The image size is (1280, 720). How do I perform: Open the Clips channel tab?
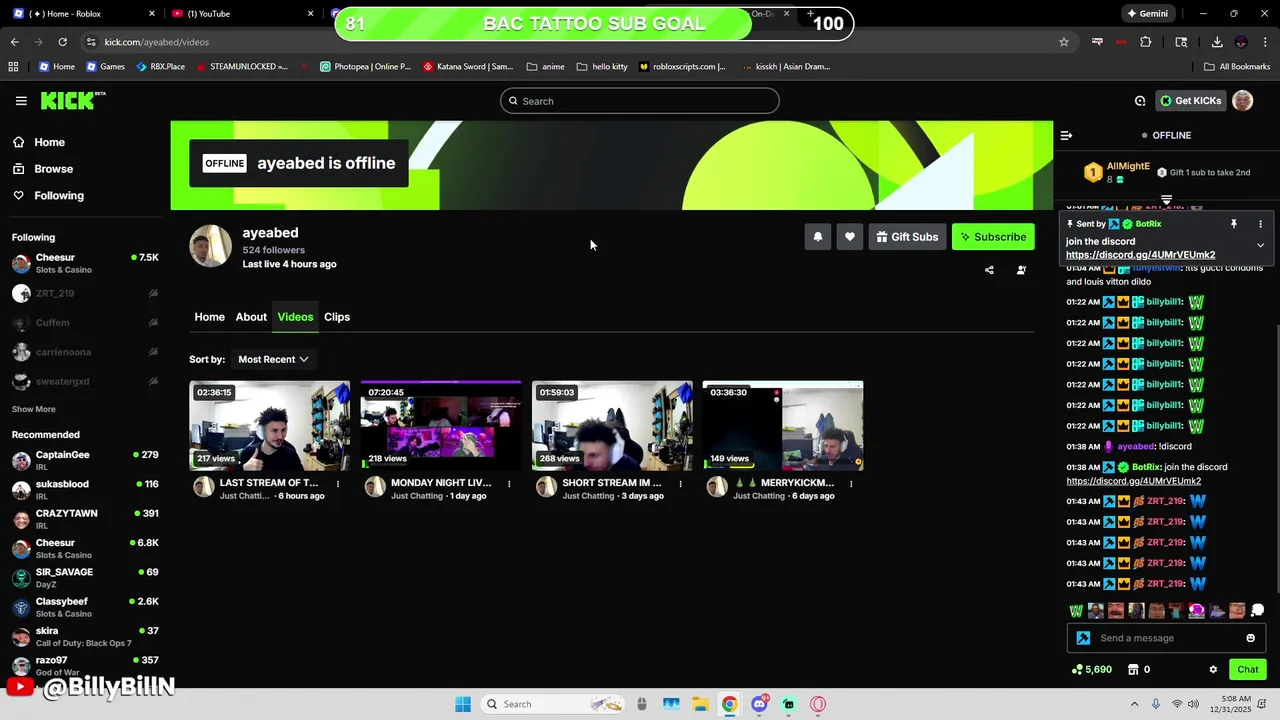click(x=337, y=317)
